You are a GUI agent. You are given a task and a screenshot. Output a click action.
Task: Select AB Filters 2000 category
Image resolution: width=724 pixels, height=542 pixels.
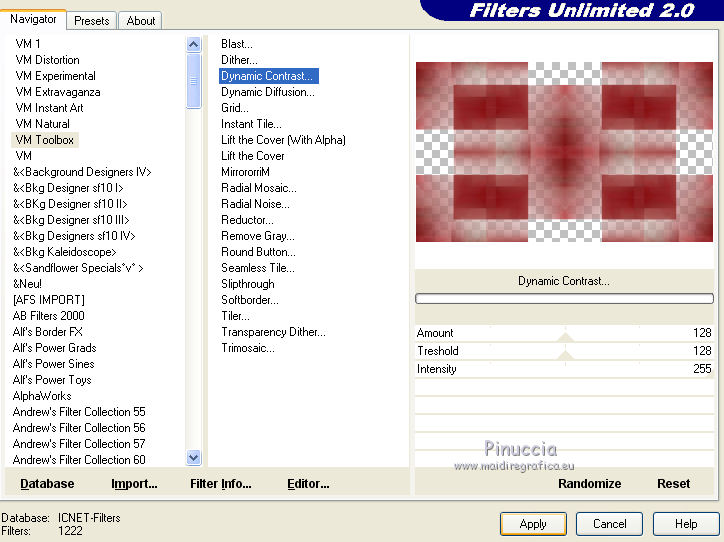click(x=48, y=316)
